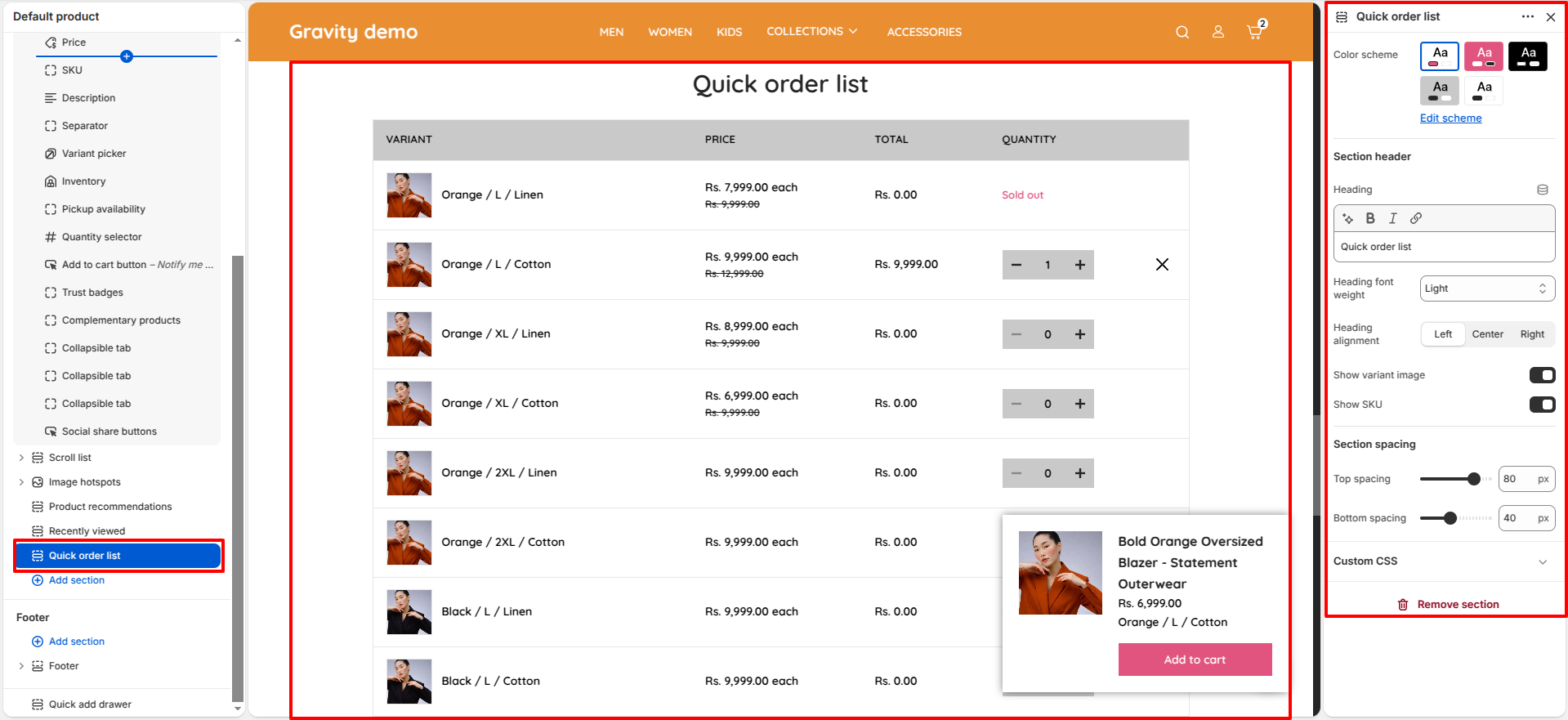This screenshot has width=1568, height=720.
Task: Select the pink color scheme swatch
Action: tap(1484, 56)
